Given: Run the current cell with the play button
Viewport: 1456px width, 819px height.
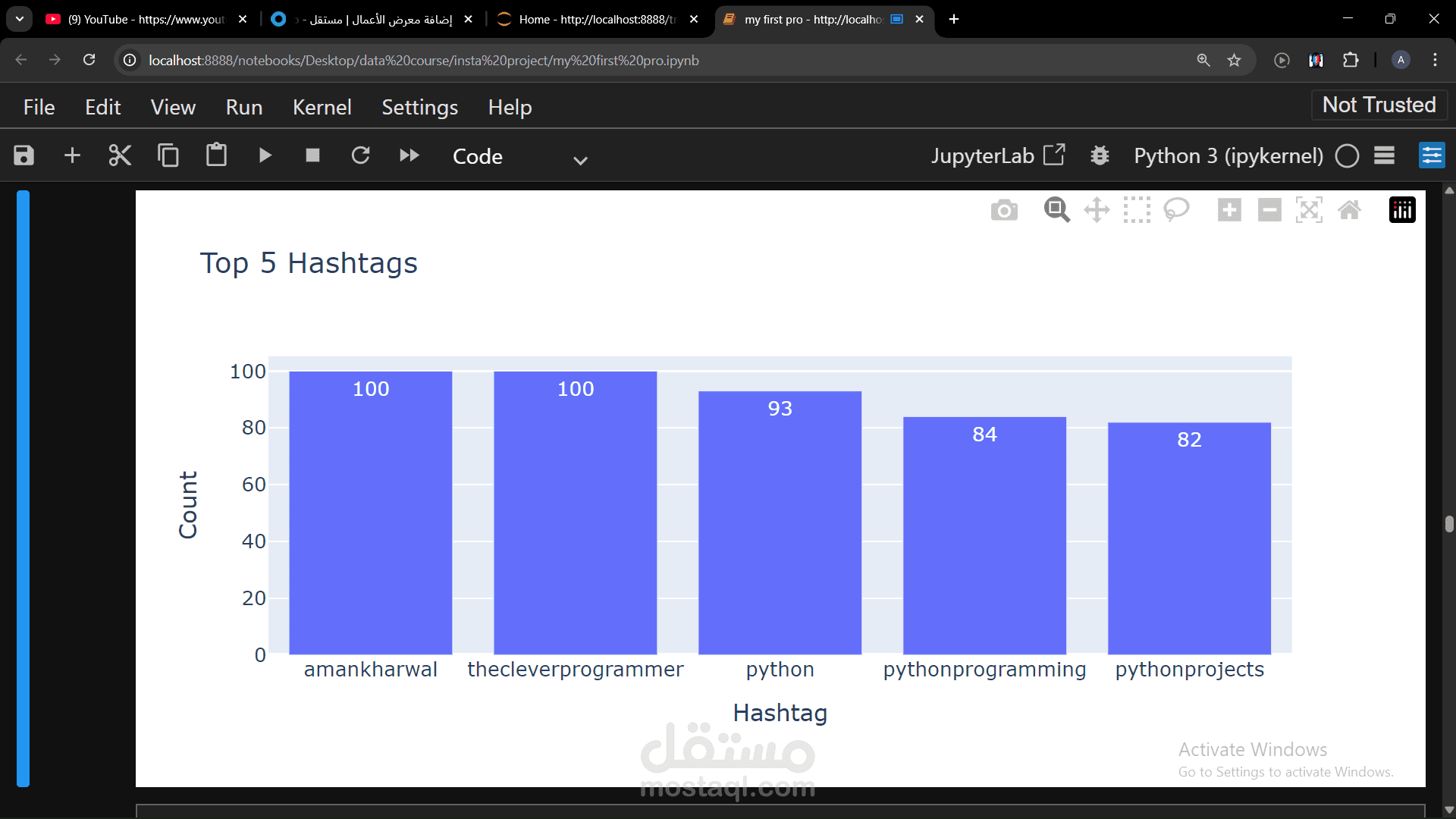Looking at the screenshot, I should pyautogui.click(x=265, y=155).
